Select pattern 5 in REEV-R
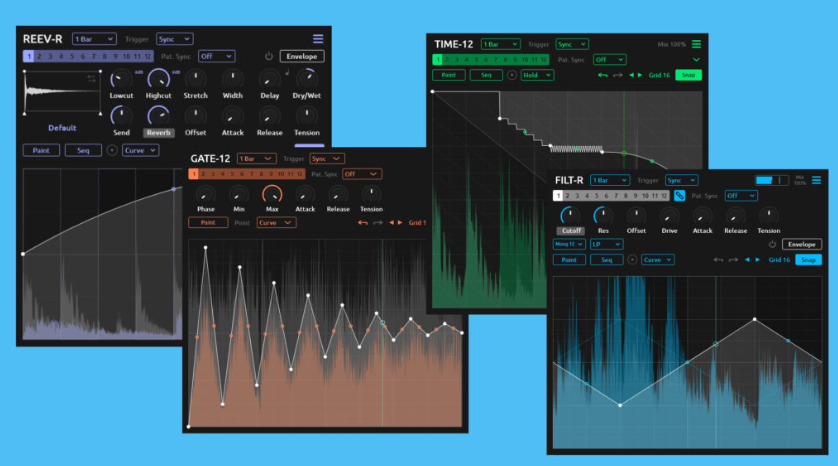Screen dimensions: 838x466 pyautogui.click(x=73, y=57)
